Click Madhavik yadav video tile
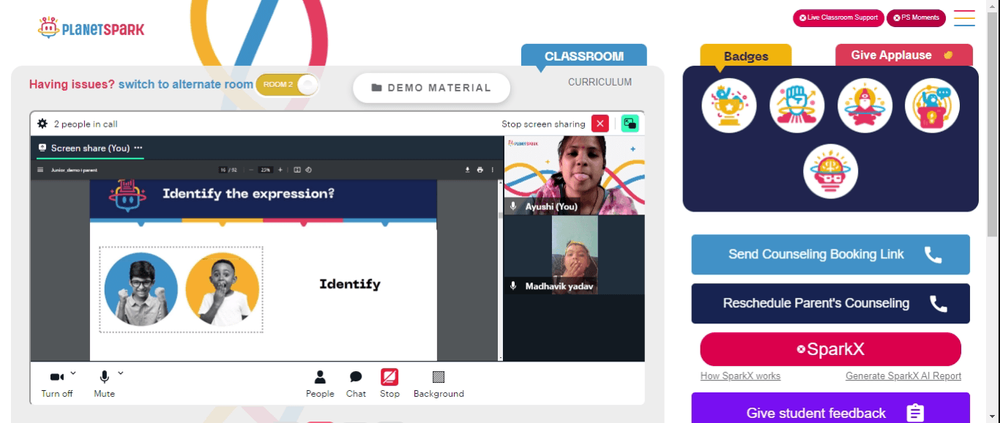Viewport: 1000px width, 423px height. coord(575,255)
